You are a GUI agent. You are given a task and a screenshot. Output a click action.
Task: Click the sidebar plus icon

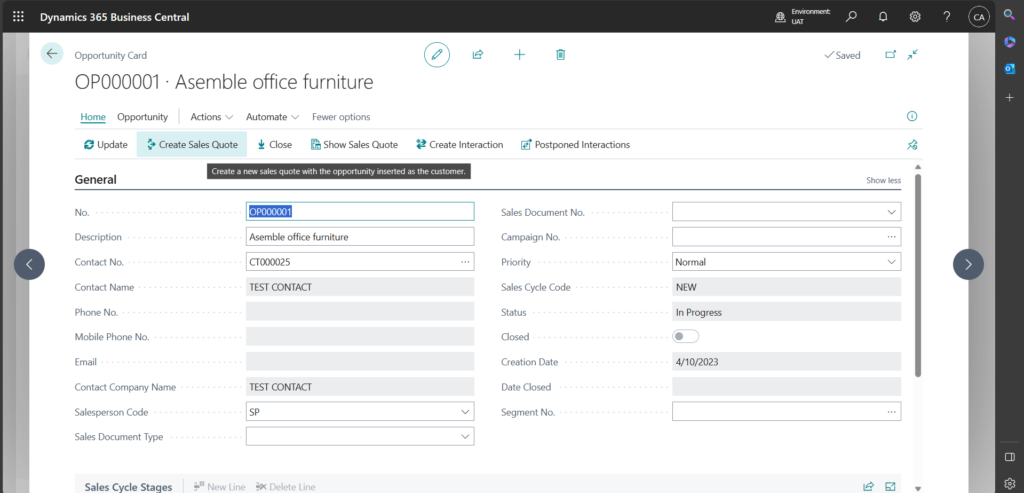tap(1010, 97)
